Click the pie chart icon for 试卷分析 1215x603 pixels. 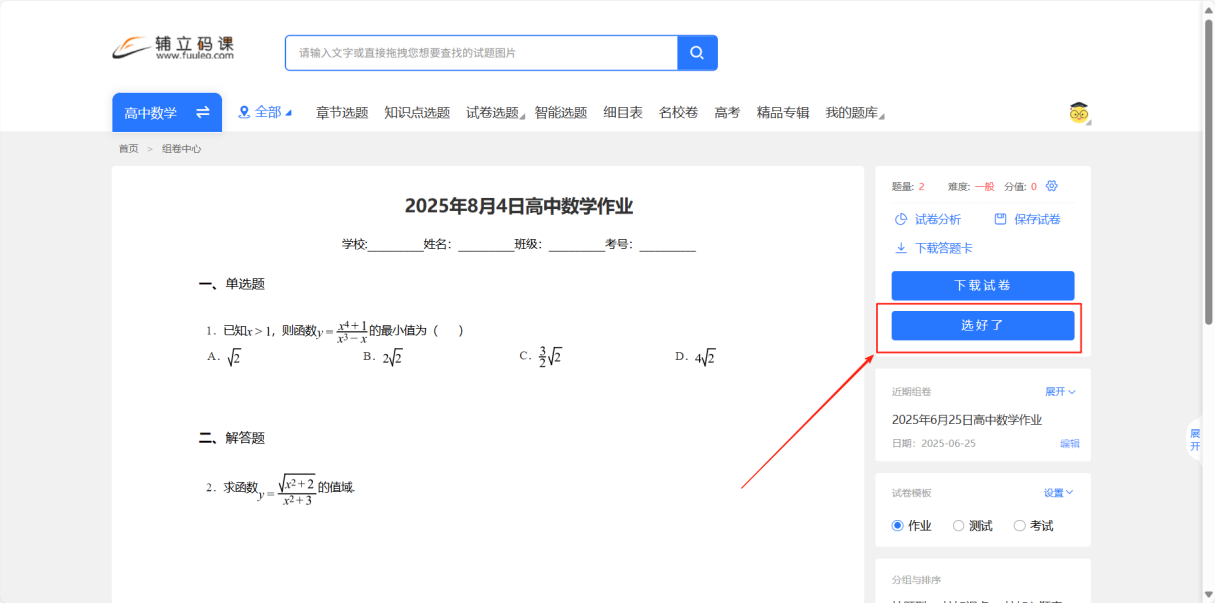pyautogui.click(x=901, y=219)
